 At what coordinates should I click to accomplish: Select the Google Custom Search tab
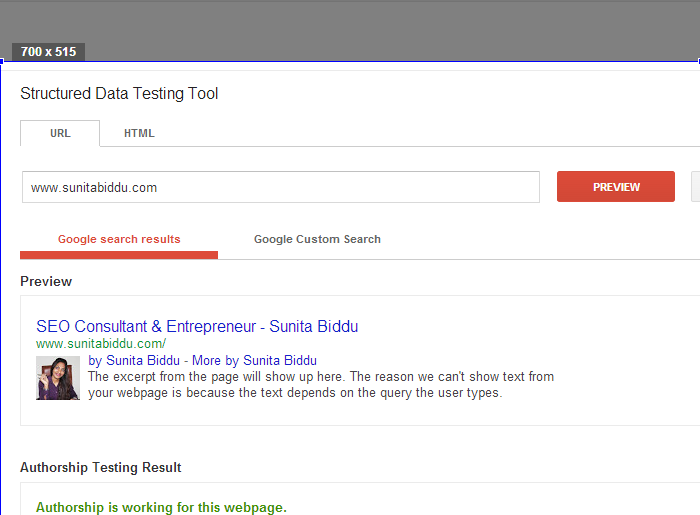point(317,239)
